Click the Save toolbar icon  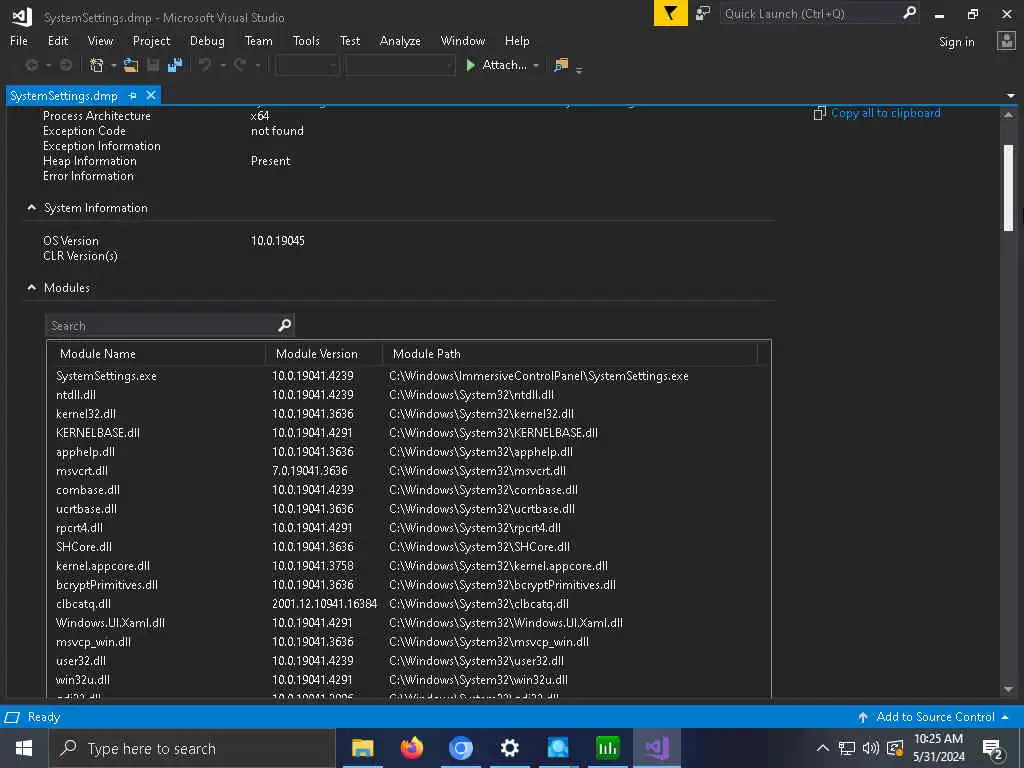point(153,65)
